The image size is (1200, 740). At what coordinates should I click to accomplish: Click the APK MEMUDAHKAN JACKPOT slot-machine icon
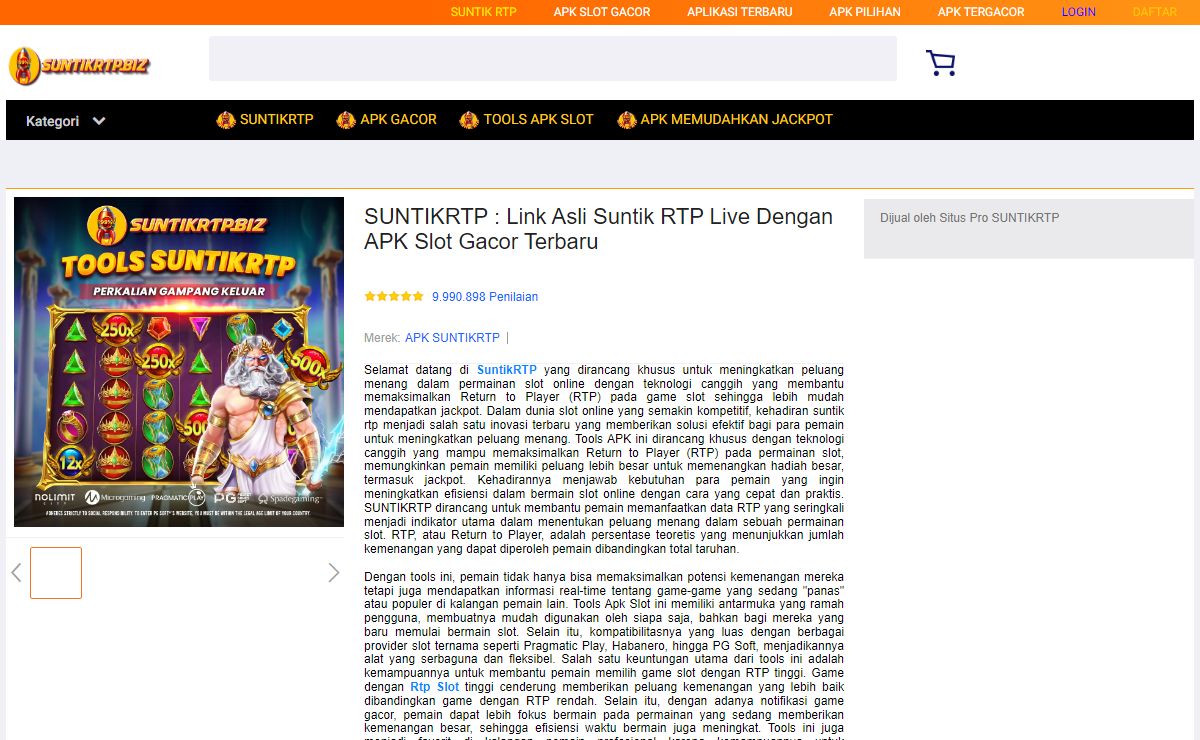tap(627, 120)
